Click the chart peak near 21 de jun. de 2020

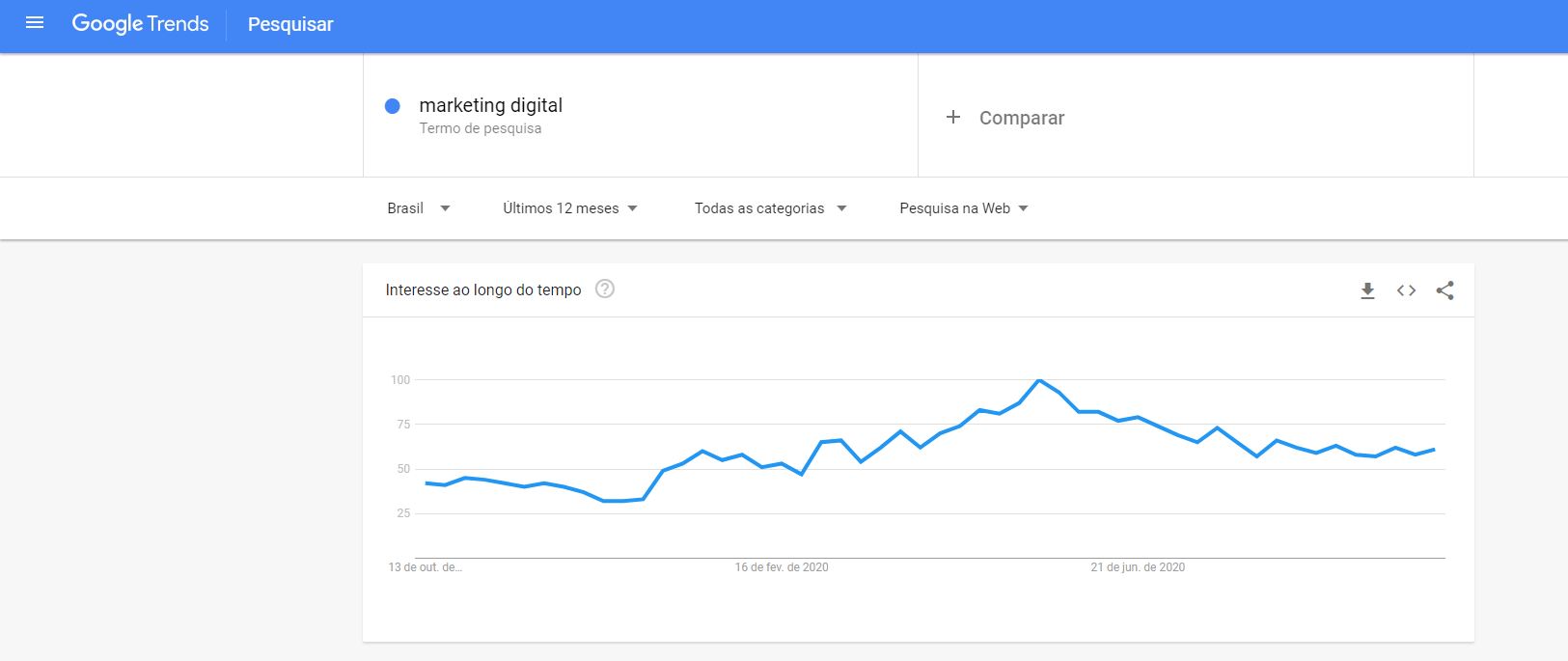pos(1040,381)
